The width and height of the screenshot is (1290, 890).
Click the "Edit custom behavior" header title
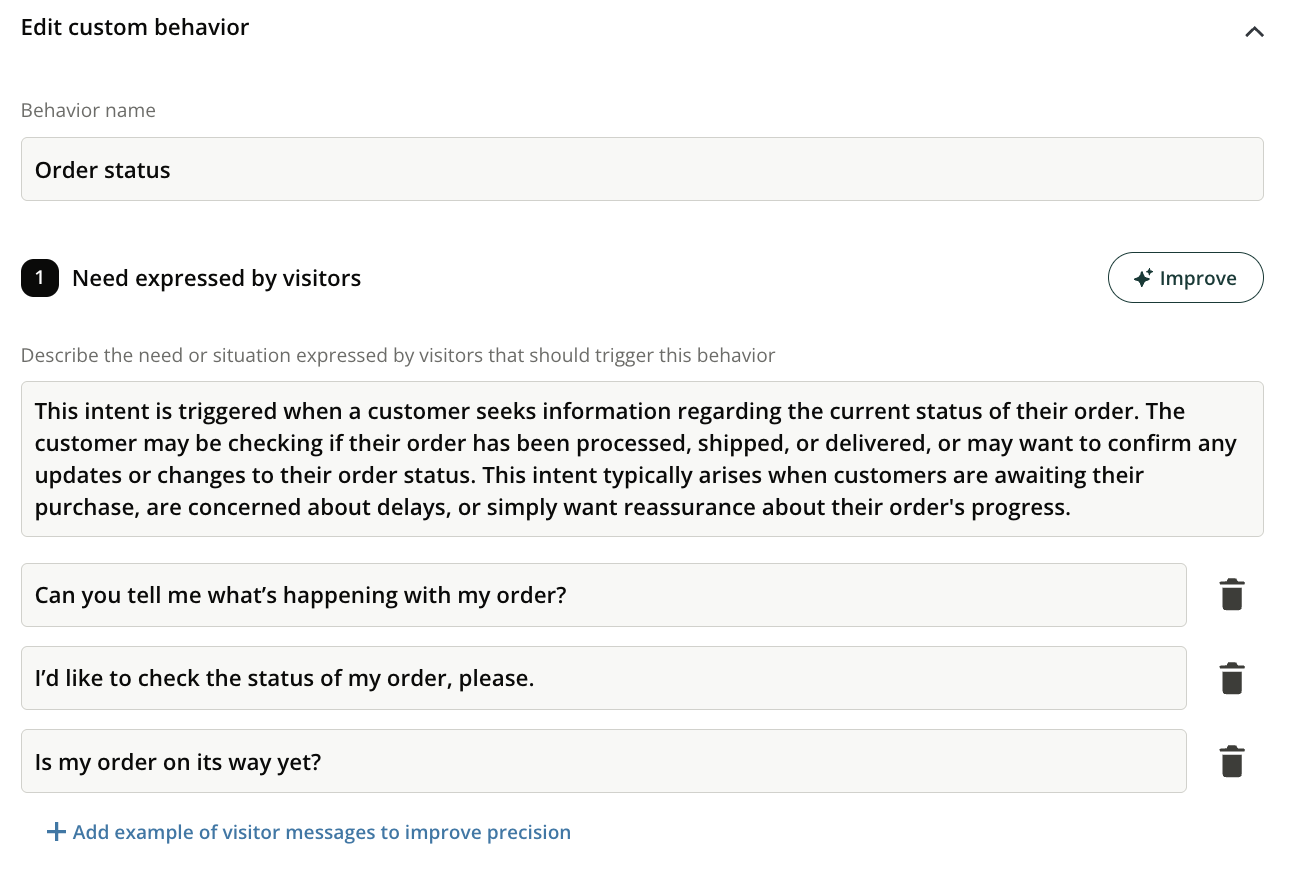click(x=135, y=27)
